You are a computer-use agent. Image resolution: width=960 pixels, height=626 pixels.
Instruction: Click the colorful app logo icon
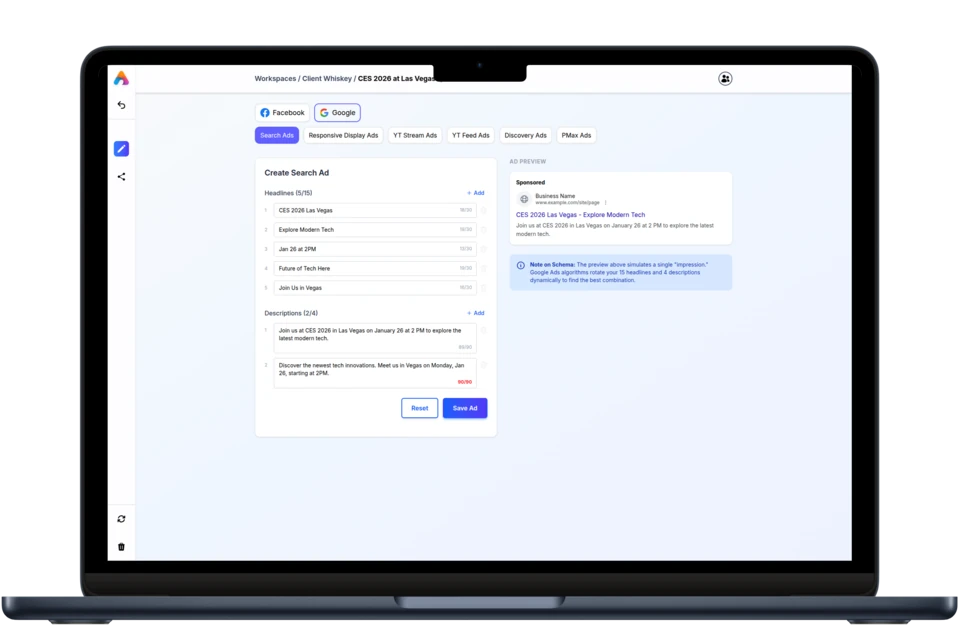pyautogui.click(x=121, y=78)
